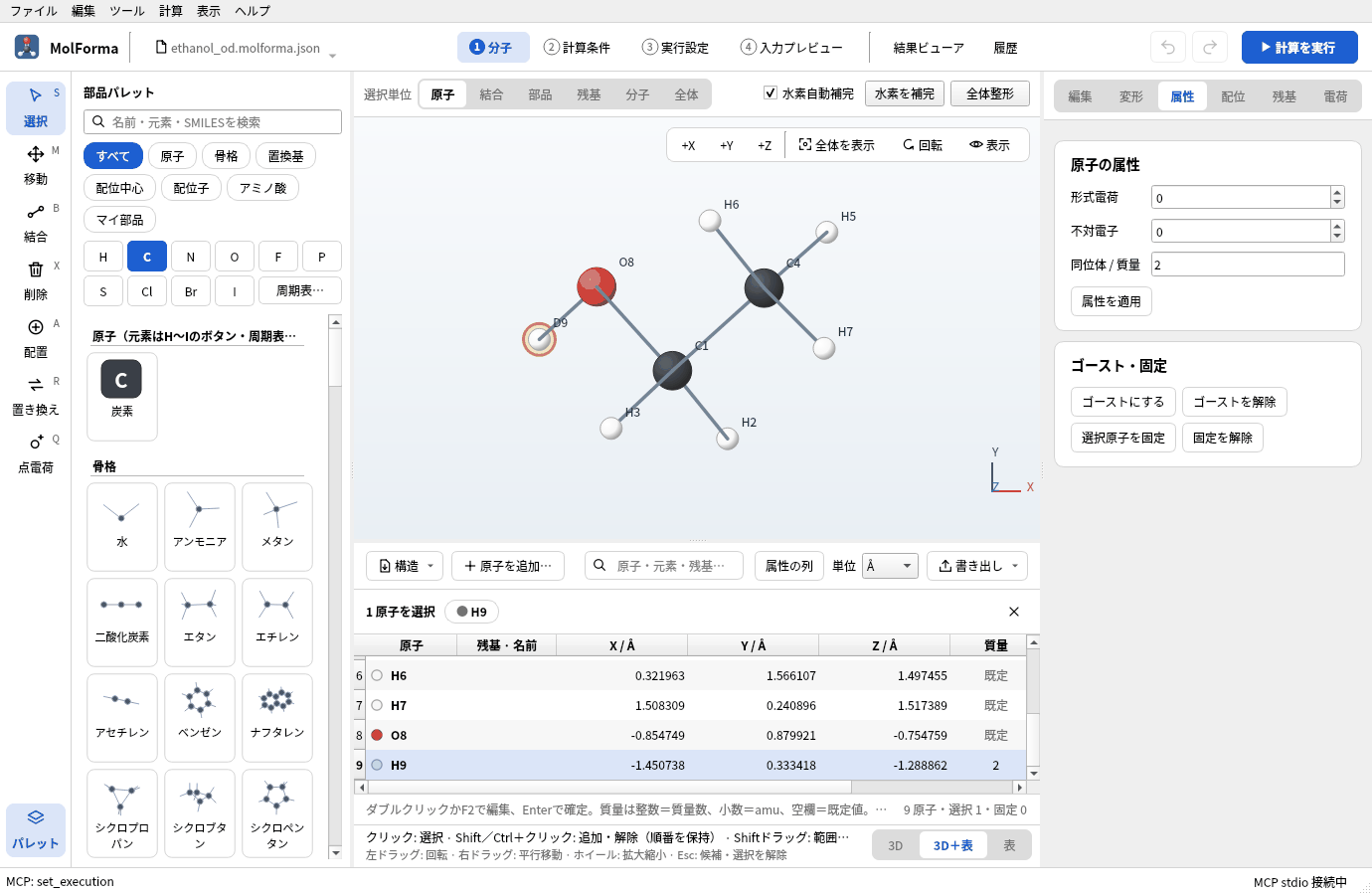Image resolution: width=1372 pixels, height=895 pixels.
Task: Open the 単位 Å unit dropdown
Action: [890, 566]
